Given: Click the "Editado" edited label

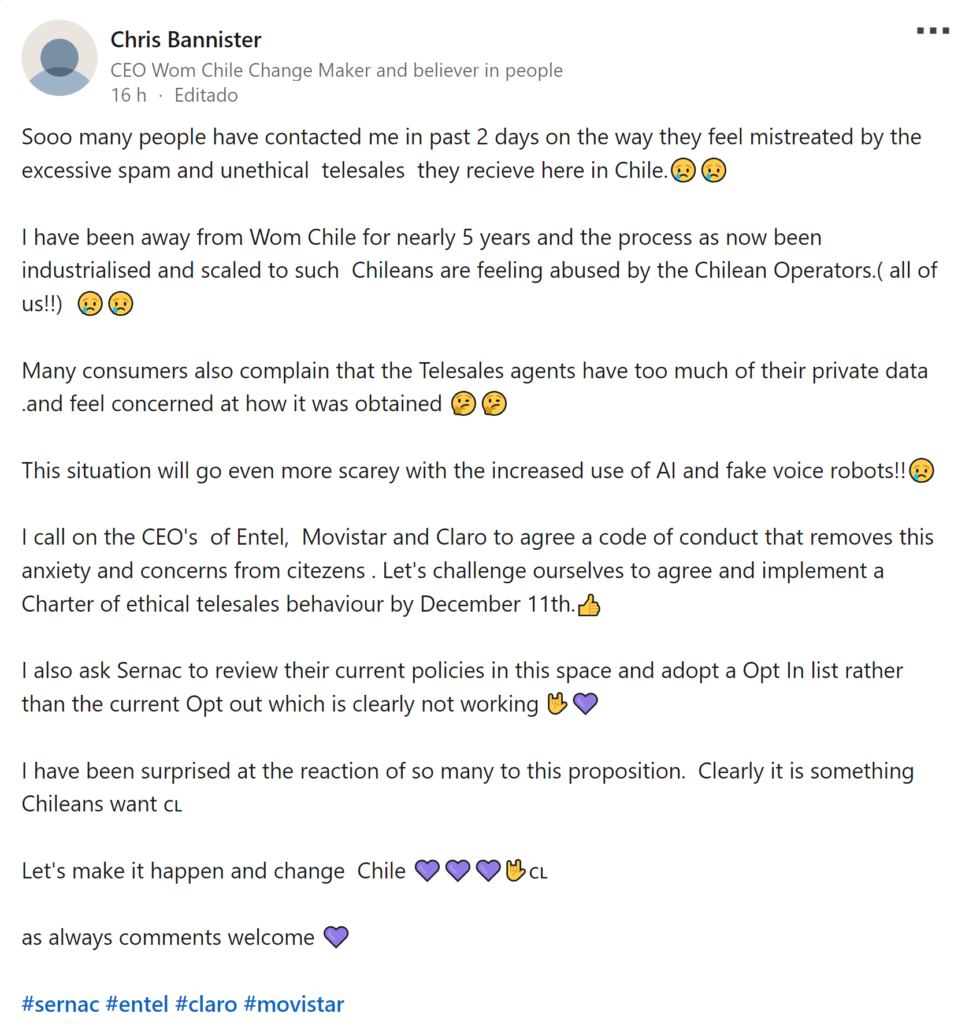Looking at the screenshot, I should click(206, 96).
